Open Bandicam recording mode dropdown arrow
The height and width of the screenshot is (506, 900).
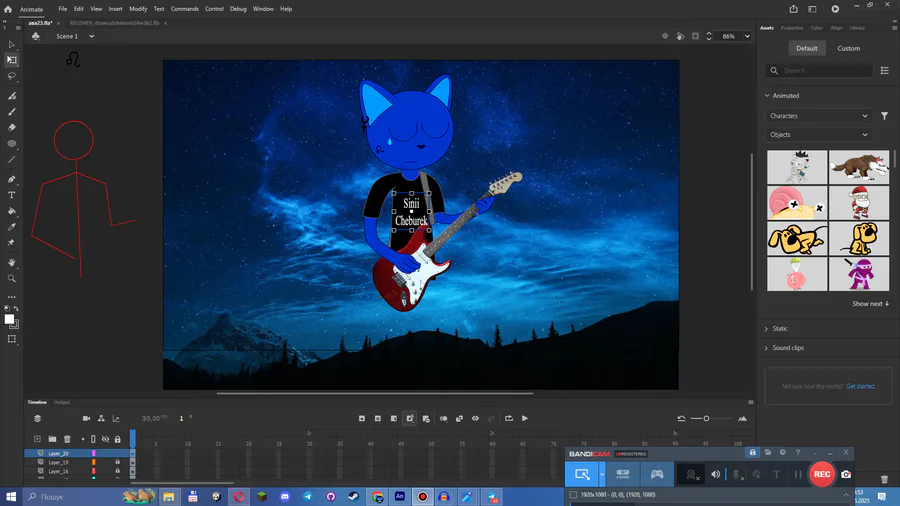pyautogui.click(x=602, y=474)
